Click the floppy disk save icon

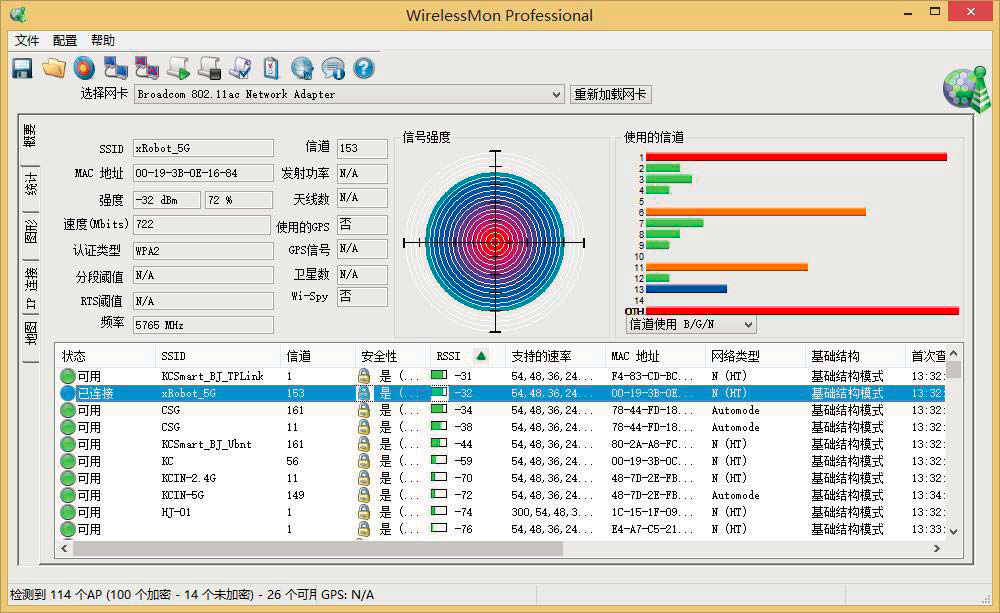[22, 68]
